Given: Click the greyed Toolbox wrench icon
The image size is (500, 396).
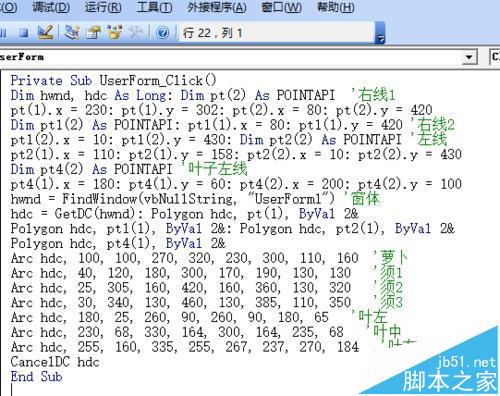Looking at the screenshot, I should click(x=136, y=32).
